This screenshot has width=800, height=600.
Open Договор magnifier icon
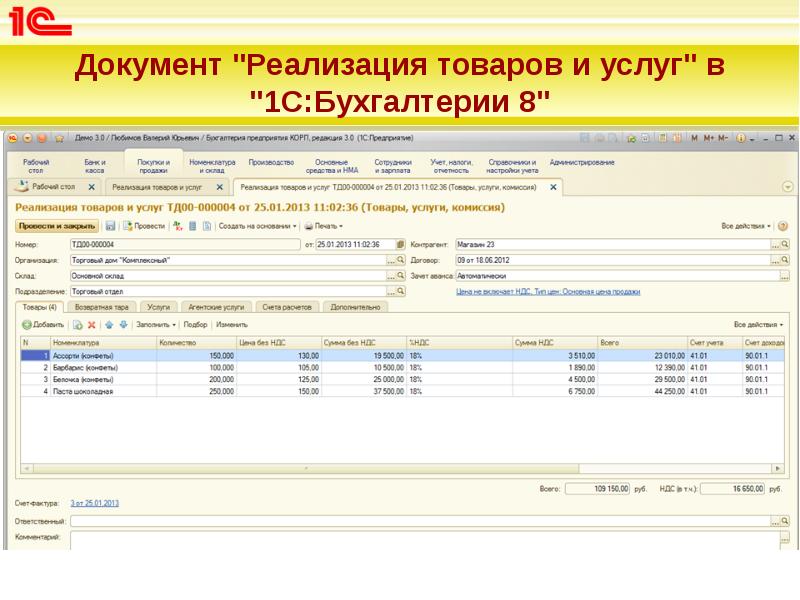click(x=785, y=260)
